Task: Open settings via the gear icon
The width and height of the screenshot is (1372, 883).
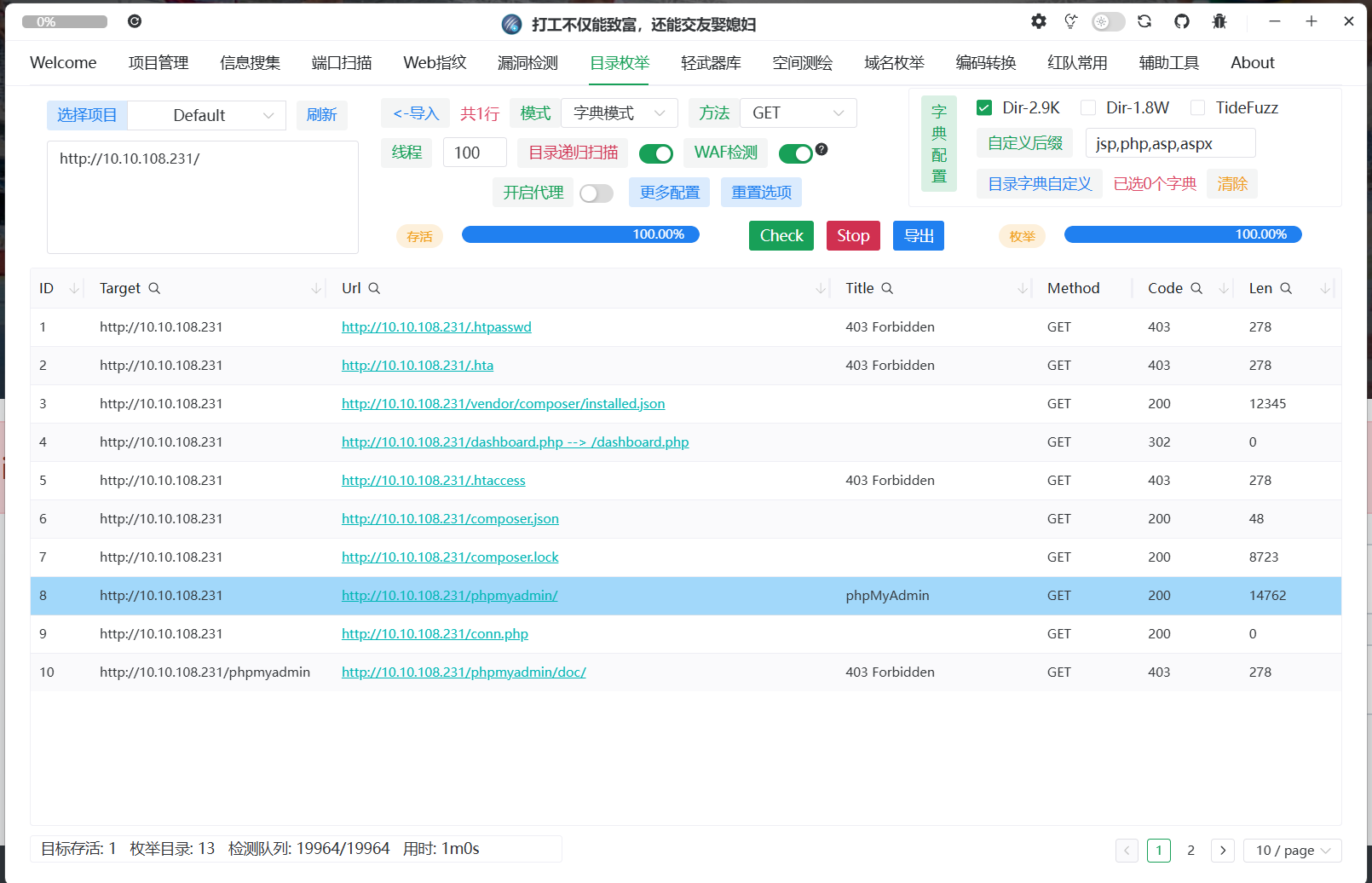Action: pyautogui.click(x=1038, y=21)
